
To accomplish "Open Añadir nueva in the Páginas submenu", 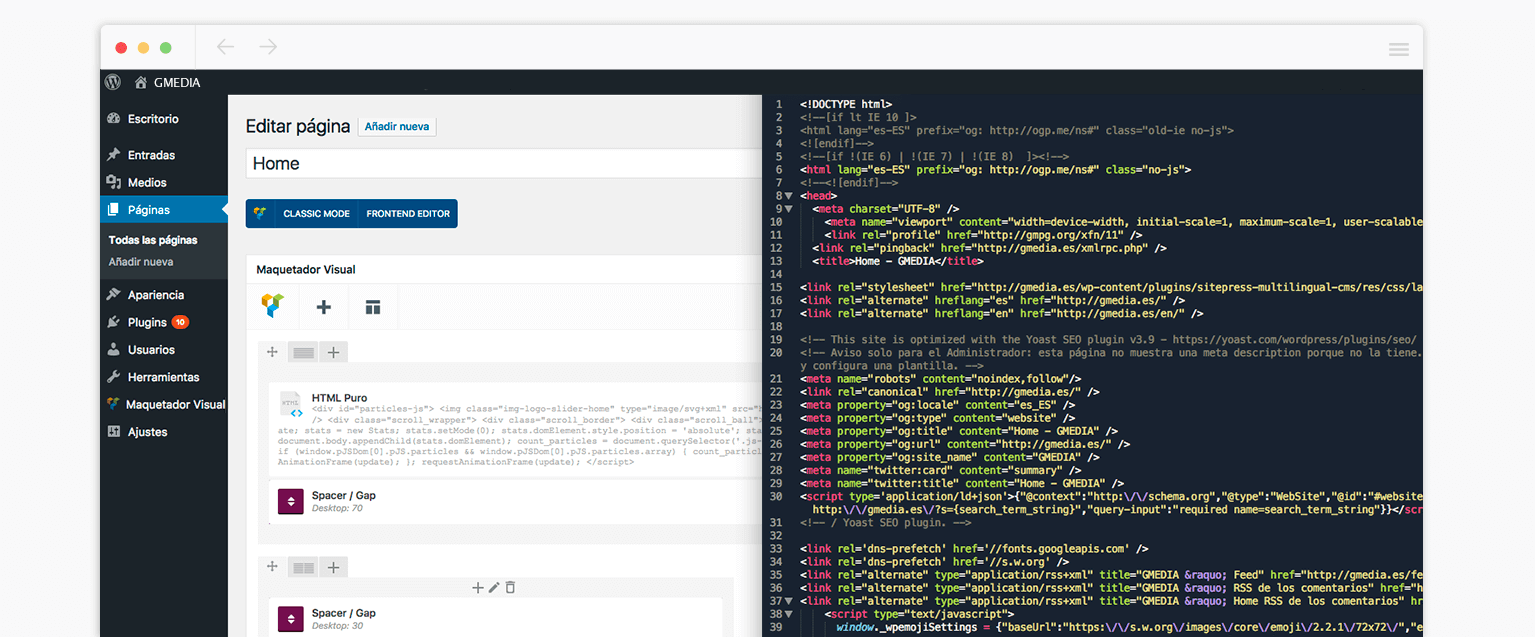I will point(141,262).
